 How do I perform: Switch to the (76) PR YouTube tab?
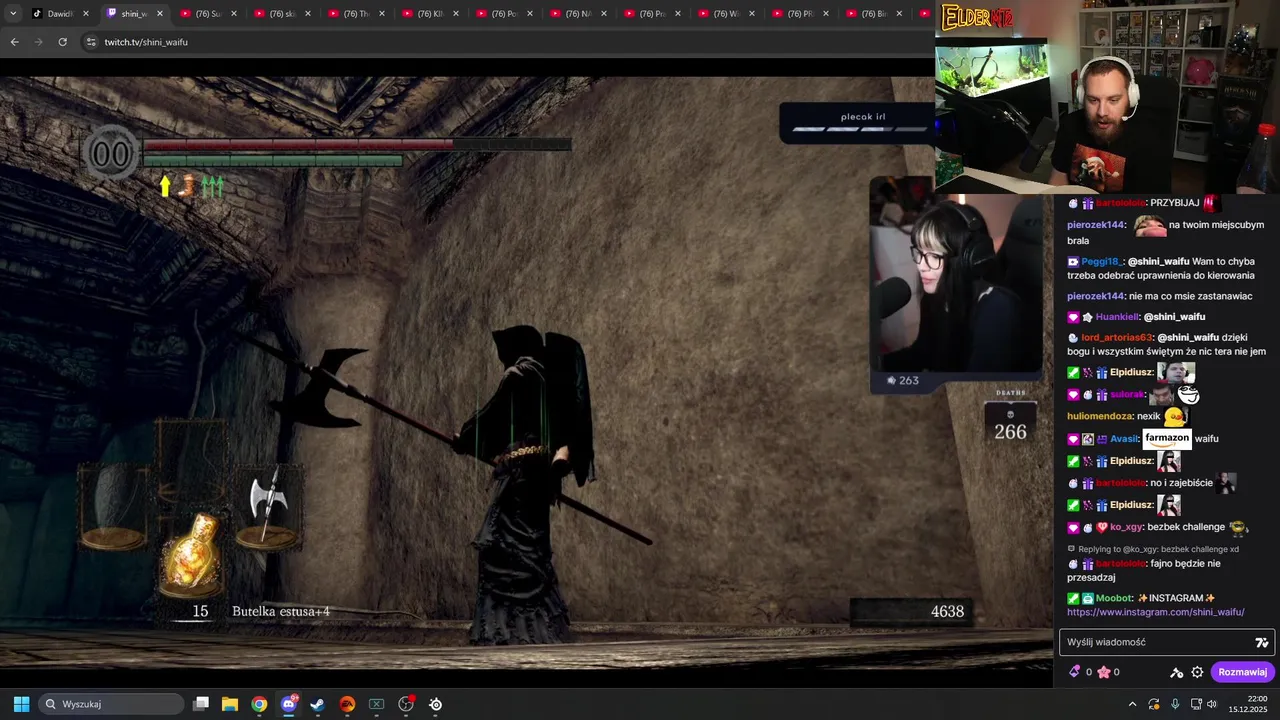(x=800, y=14)
